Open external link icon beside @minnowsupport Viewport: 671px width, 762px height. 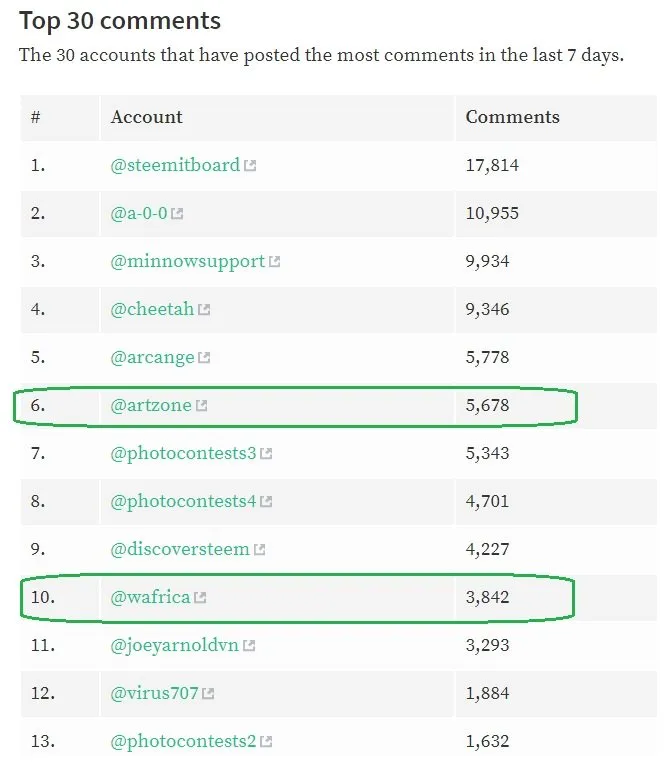274,261
